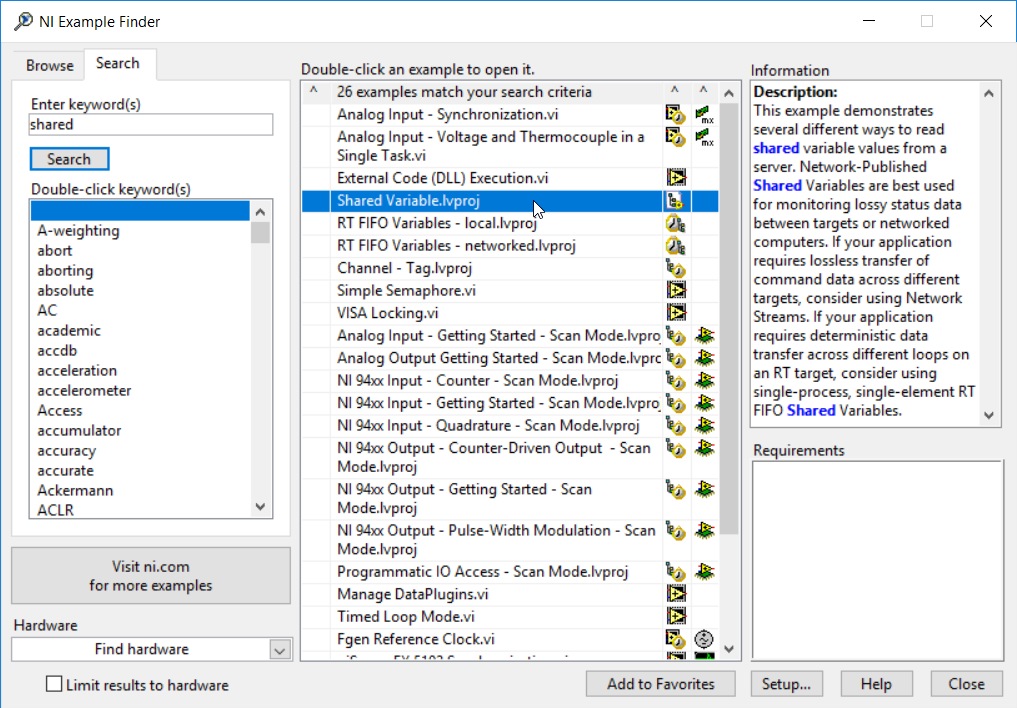1017x708 pixels.
Task: Click the first column sort arrow left of the examples header
Action: pyautogui.click(x=314, y=91)
